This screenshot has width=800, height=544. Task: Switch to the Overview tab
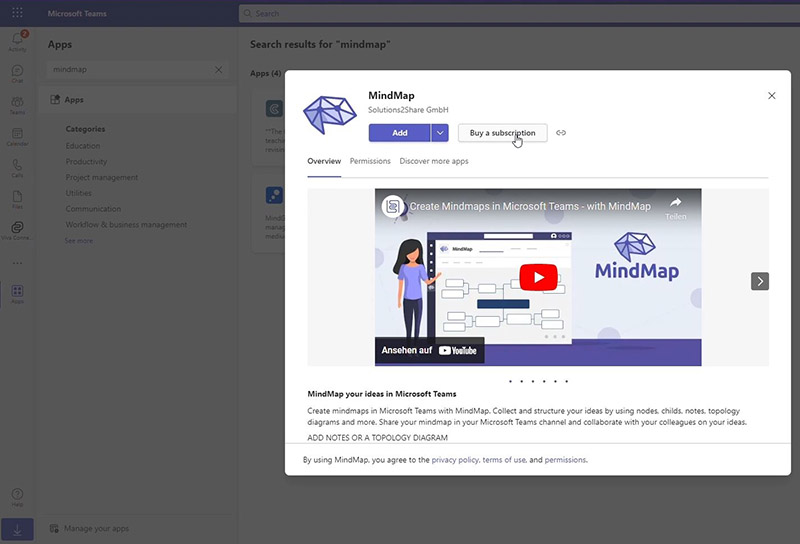point(324,161)
